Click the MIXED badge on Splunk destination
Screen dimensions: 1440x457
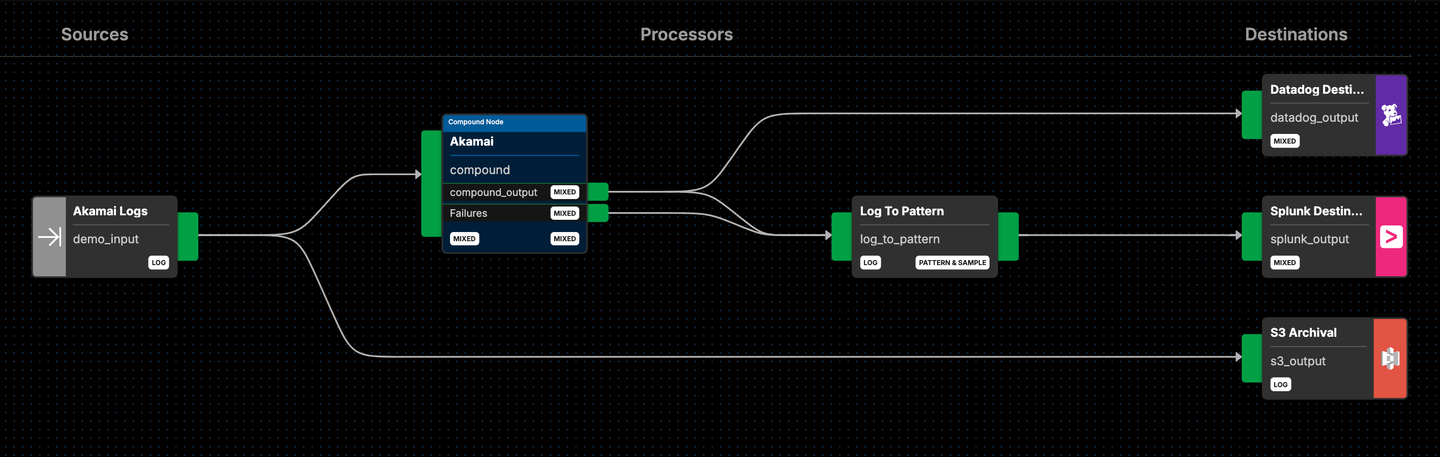[x=1285, y=263]
